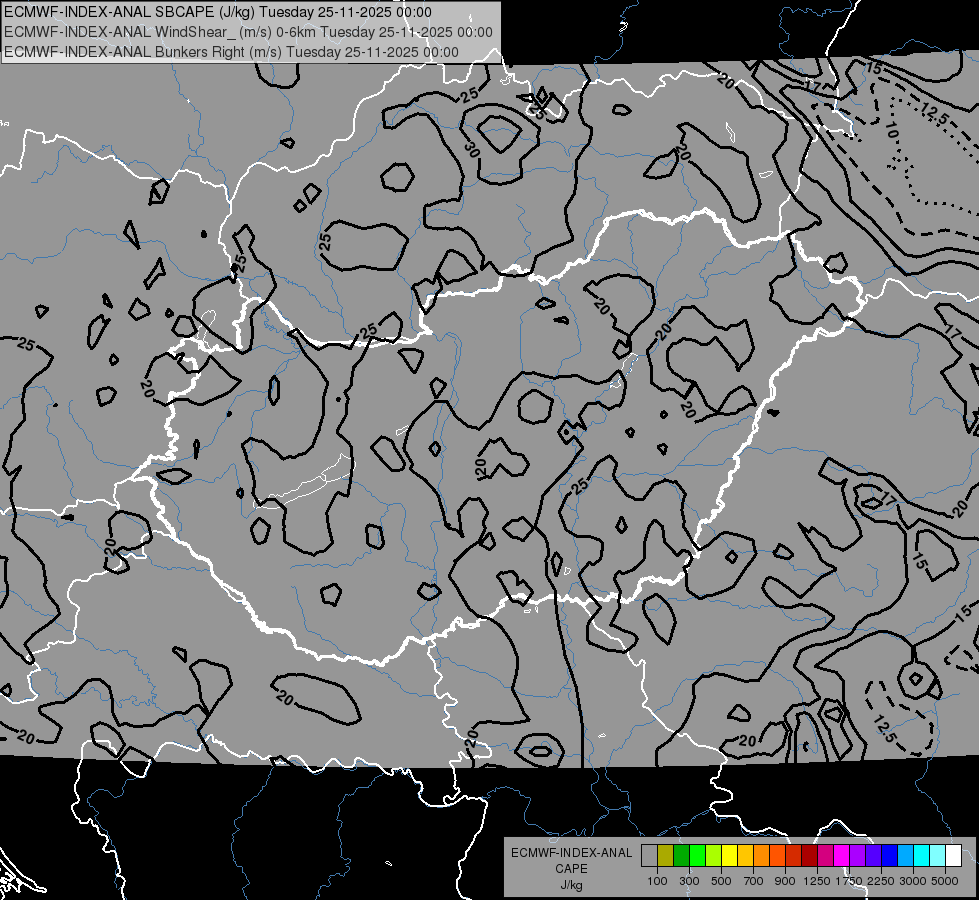Click the legend CAPE label
Screen dimensions: 979x900
tap(571, 869)
